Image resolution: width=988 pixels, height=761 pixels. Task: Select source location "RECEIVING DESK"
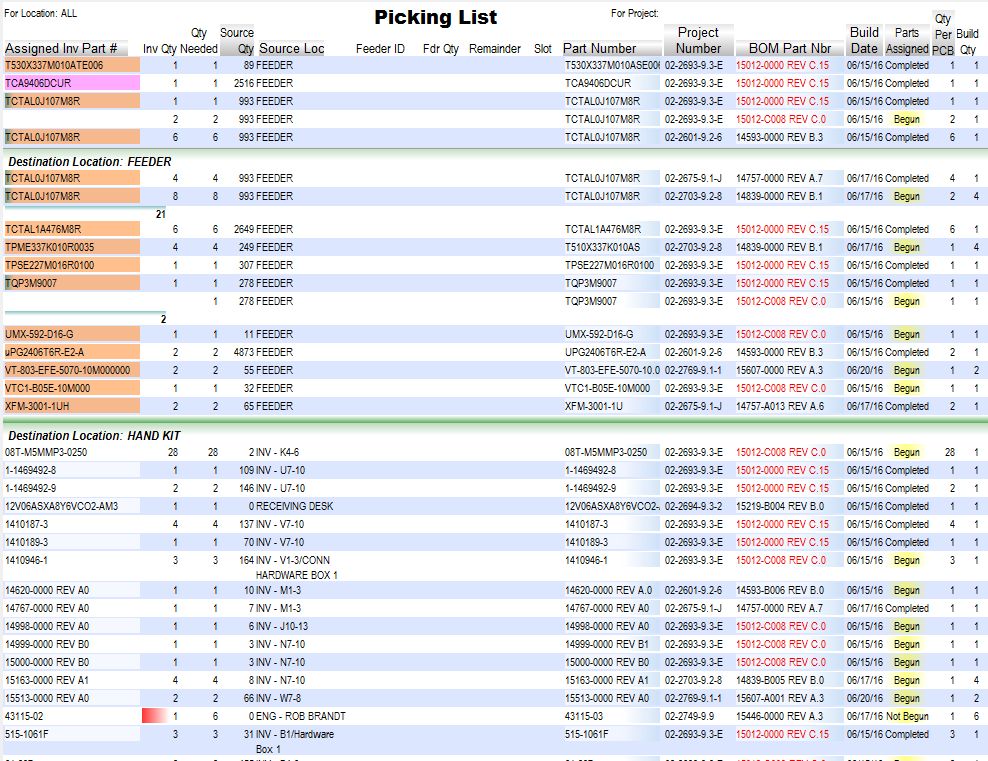pyautogui.click(x=294, y=506)
